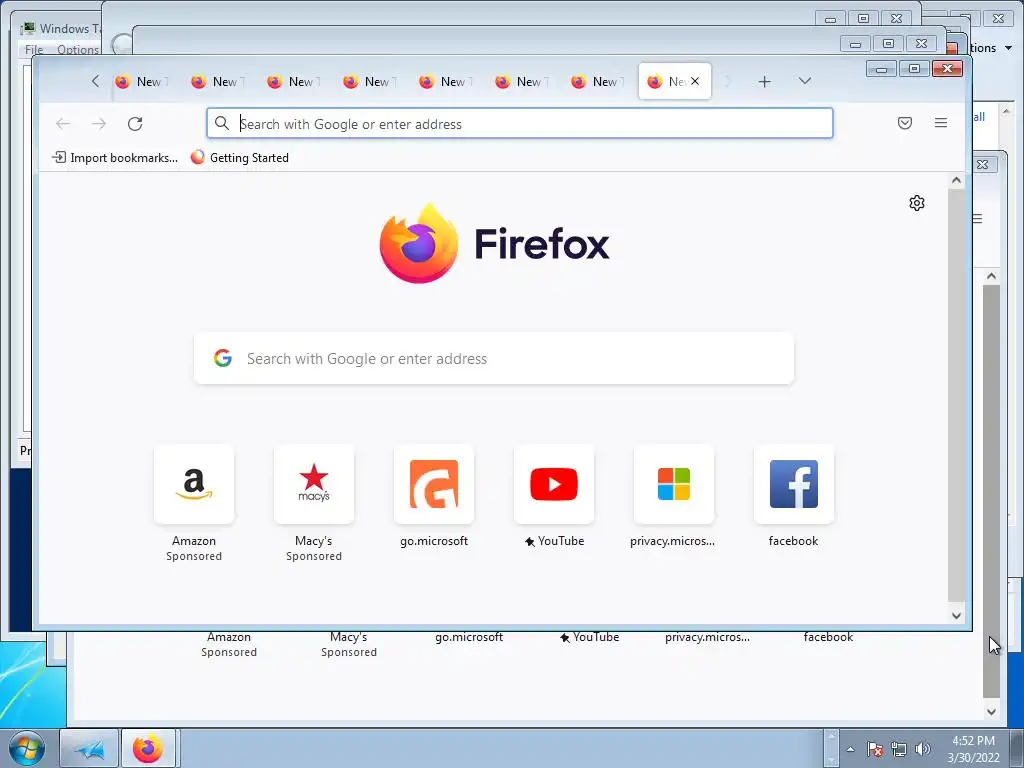This screenshot has height=768, width=1024.
Task: Switch to the sixth New Tab
Action: (x=520, y=82)
